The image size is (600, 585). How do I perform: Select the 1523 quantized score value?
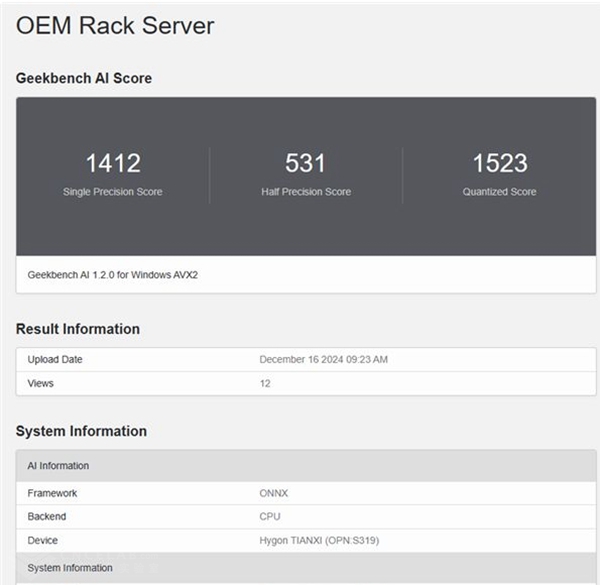(500, 163)
